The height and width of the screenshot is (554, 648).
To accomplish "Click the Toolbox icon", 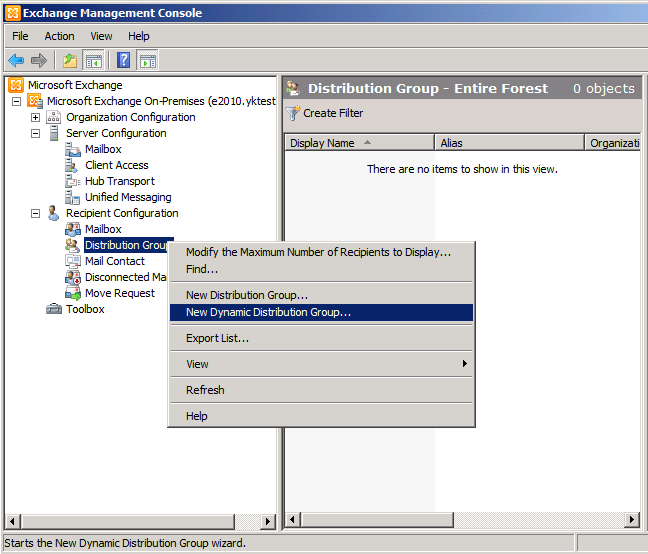I will 54,309.
